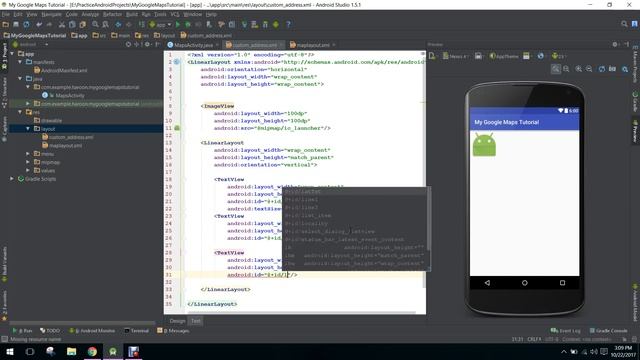Screen dimensions: 640x360
Task: Pick @+id/line1 from autocomplete list
Action: (x=302, y=200)
